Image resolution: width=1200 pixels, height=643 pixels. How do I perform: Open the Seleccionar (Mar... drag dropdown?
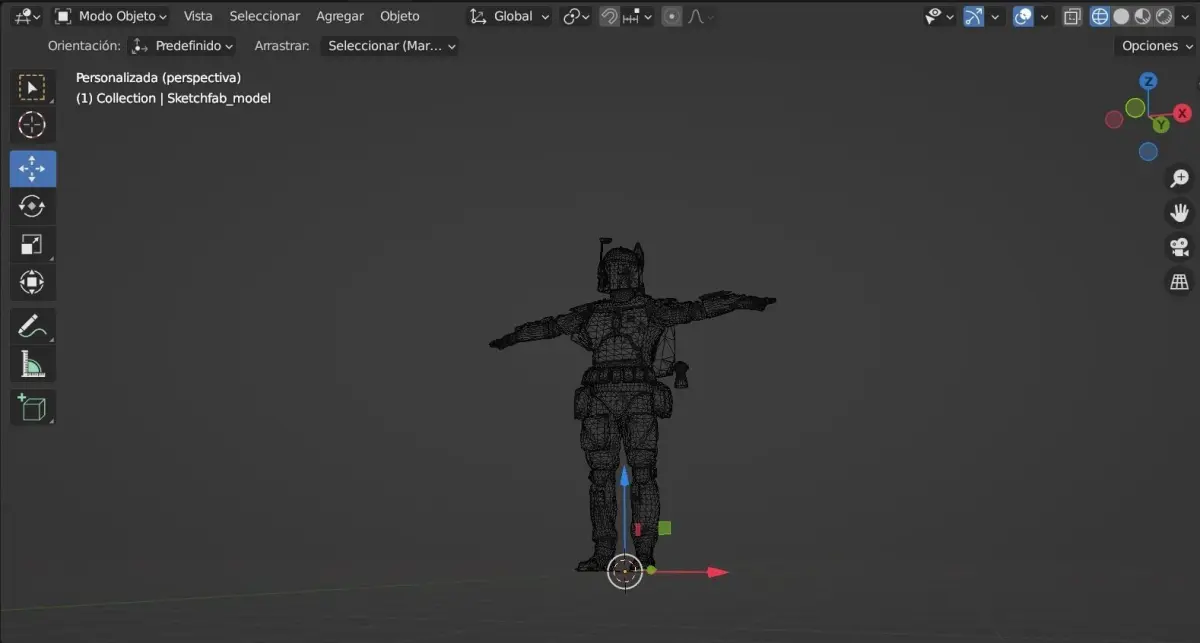(x=390, y=46)
